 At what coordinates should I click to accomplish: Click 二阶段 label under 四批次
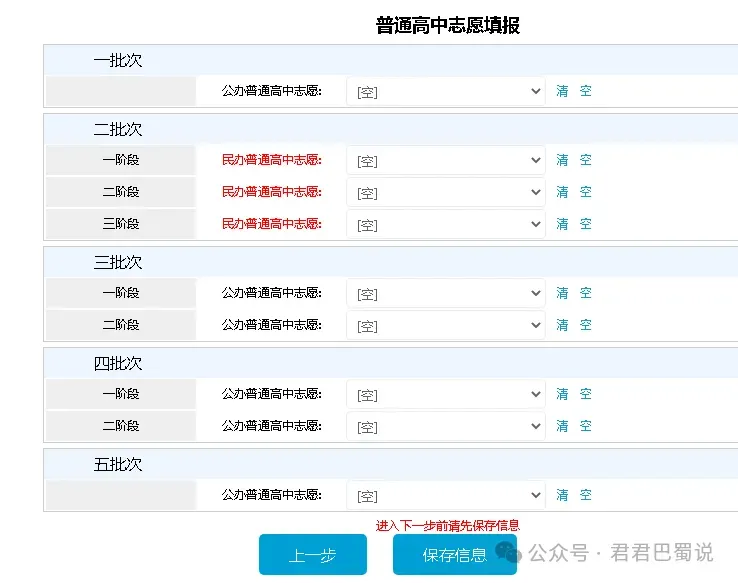121,425
